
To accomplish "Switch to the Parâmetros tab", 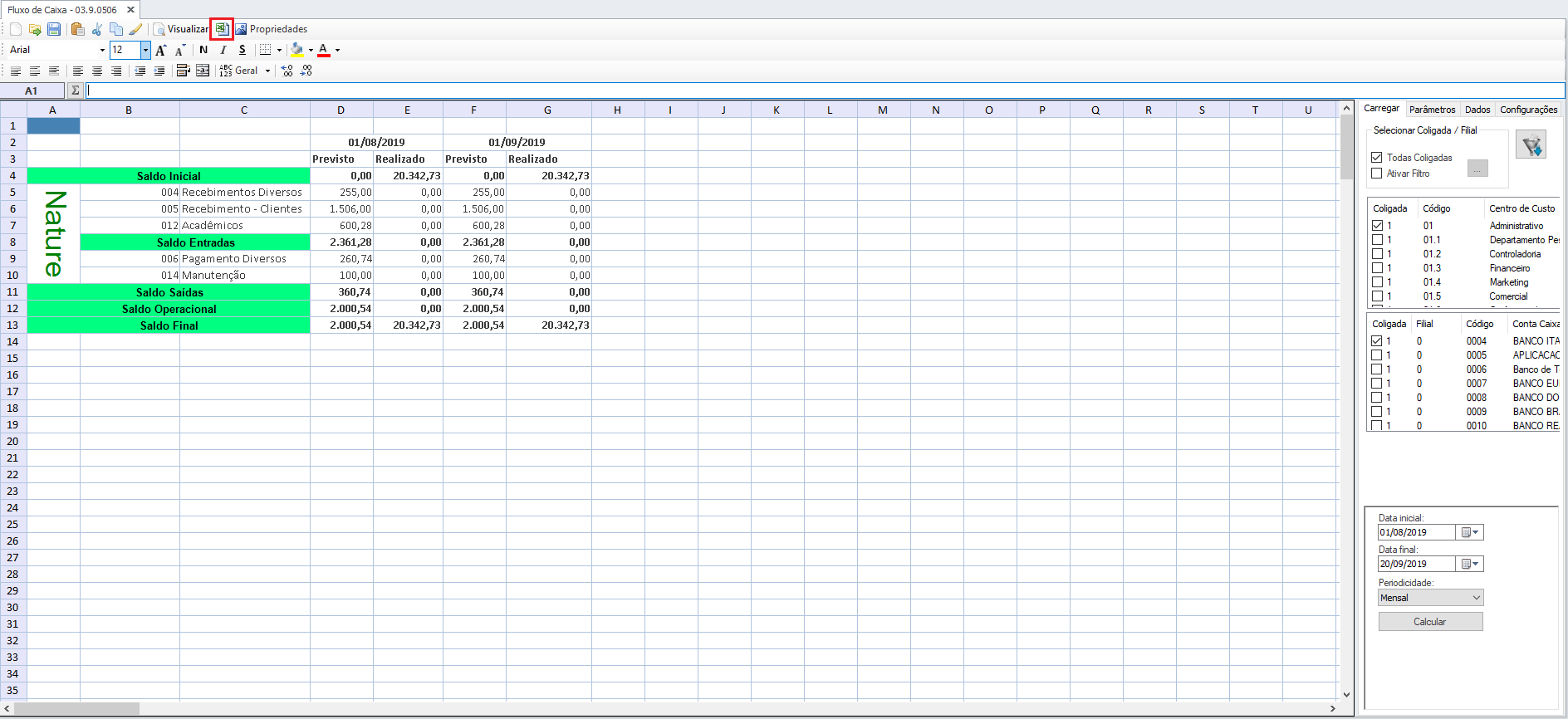I will (1432, 110).
